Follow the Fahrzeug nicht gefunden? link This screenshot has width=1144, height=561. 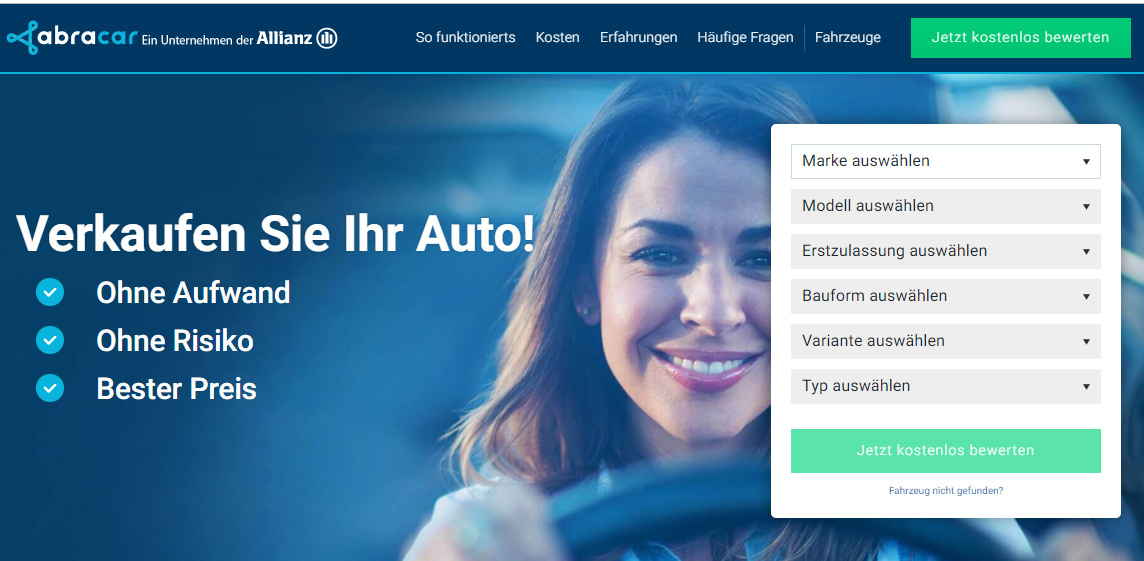click(x=946, y=491)
